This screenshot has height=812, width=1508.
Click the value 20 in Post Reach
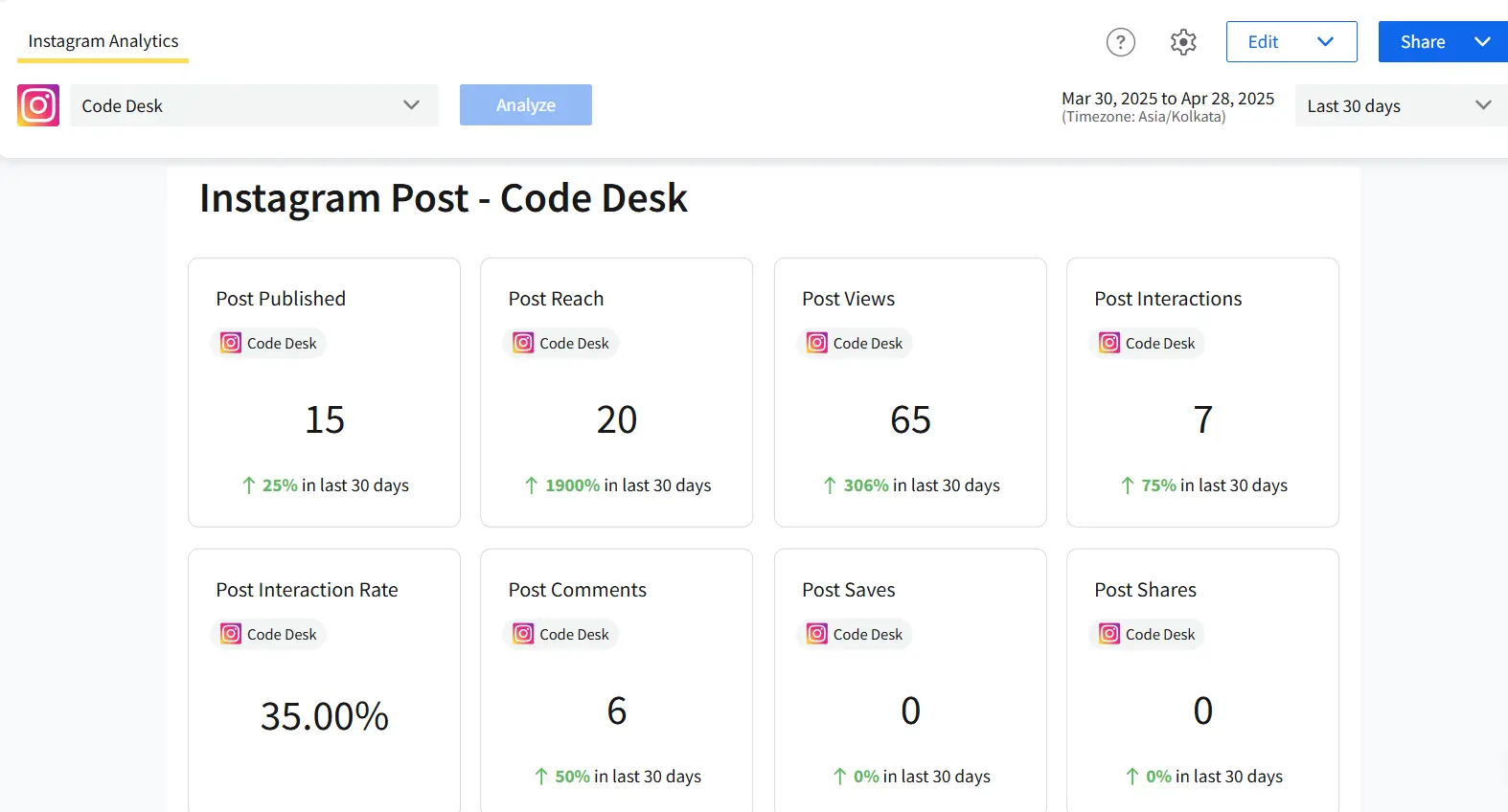click(x=617, y=419)
